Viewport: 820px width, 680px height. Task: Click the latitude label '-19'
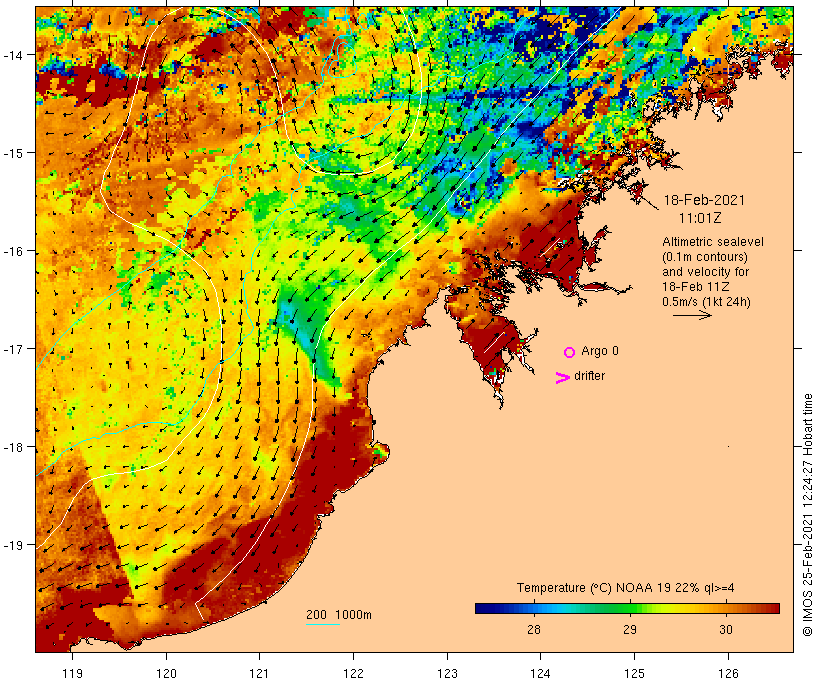pos(12,545)
